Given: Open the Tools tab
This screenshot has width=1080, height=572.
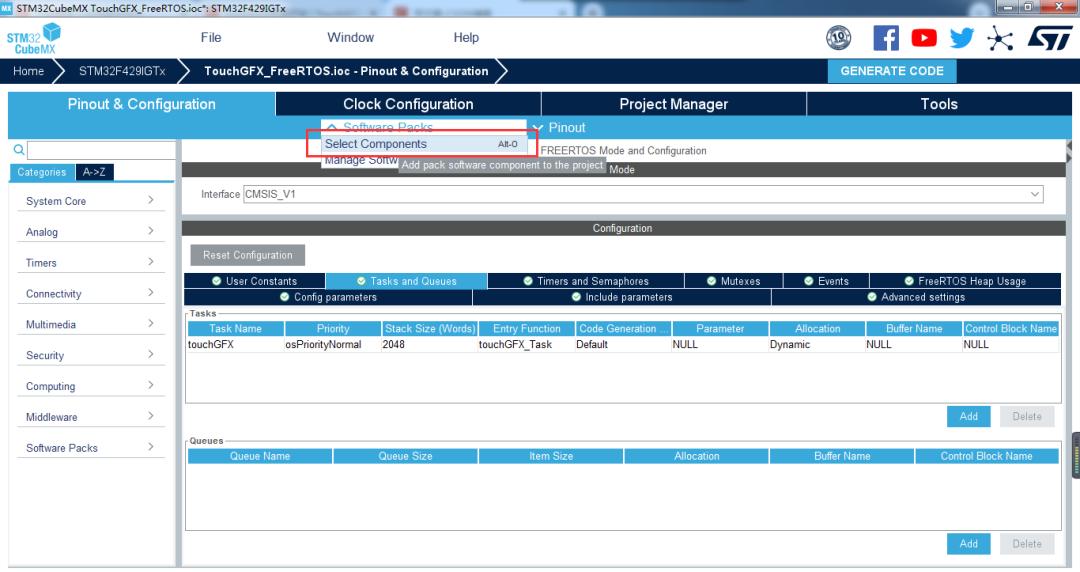Looking at the screenshot, I should (939, 104).
